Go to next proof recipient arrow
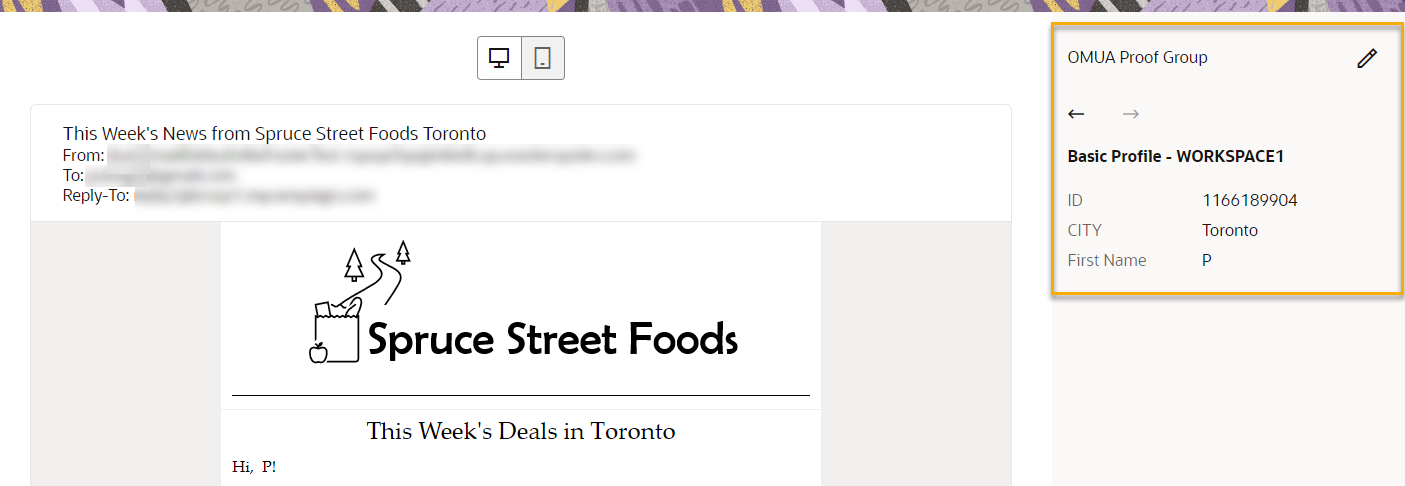This screenshot has width=1405, height=486. [1131, 114]
